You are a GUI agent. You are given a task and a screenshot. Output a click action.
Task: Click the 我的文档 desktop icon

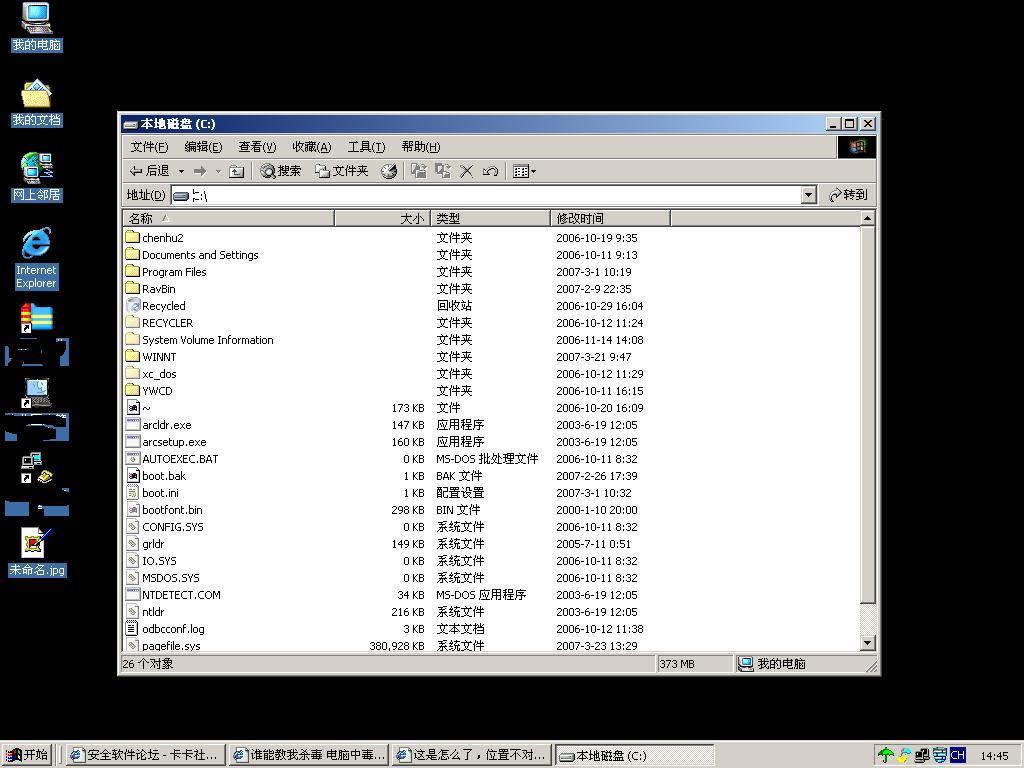37,103
